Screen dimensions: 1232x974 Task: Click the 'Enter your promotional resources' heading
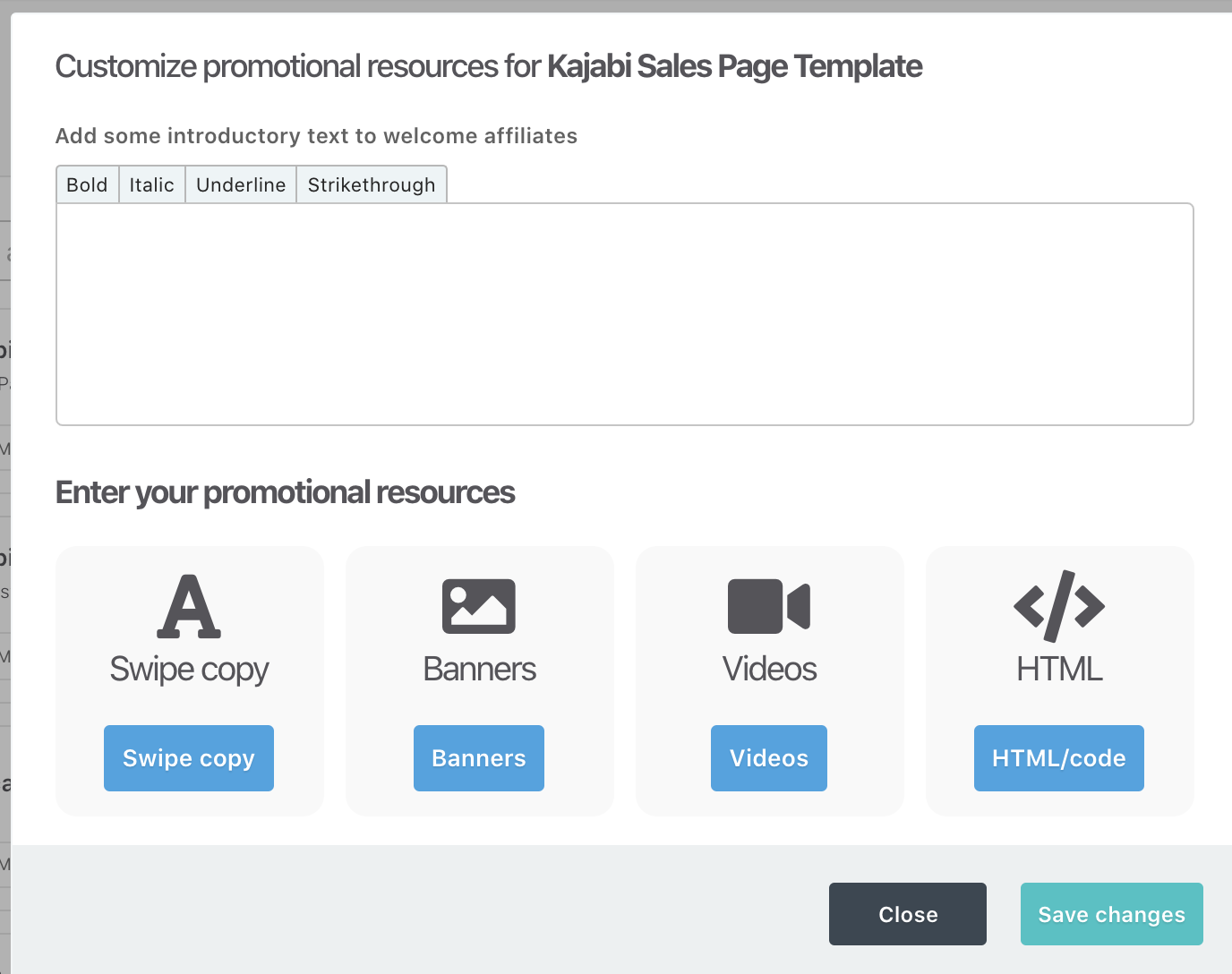coord(285,492)
